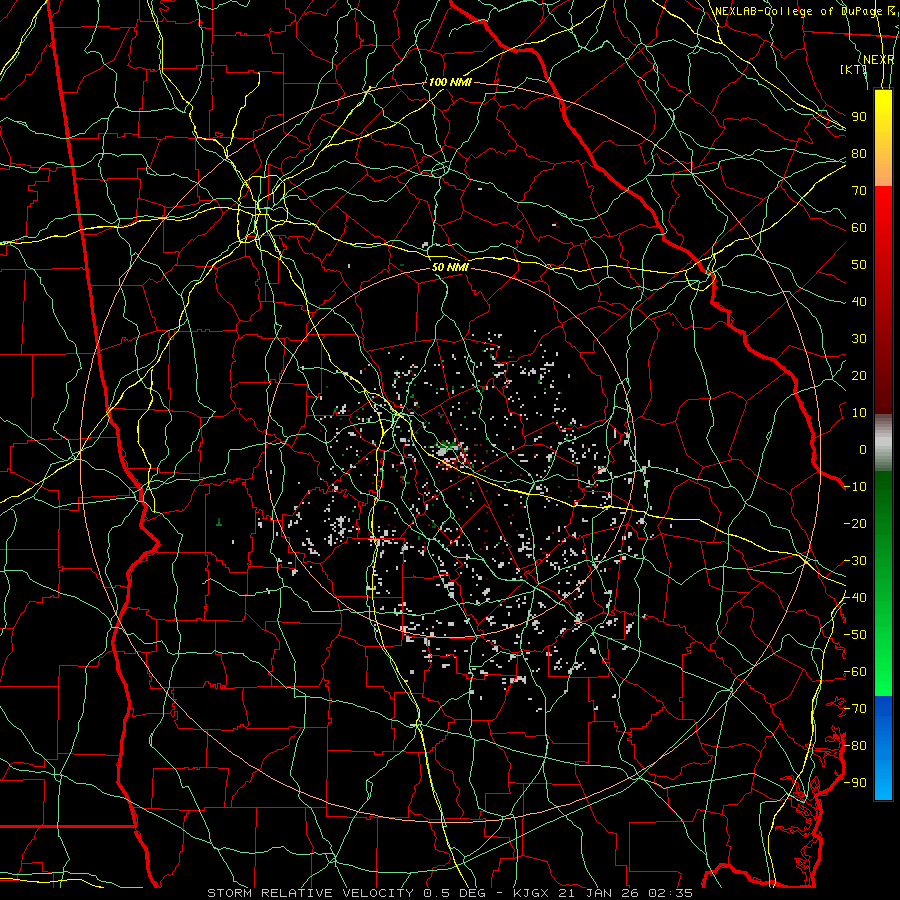Click the -90 knot scale label
Viewport: 900px width, 900px height.
tap(855, 783)
